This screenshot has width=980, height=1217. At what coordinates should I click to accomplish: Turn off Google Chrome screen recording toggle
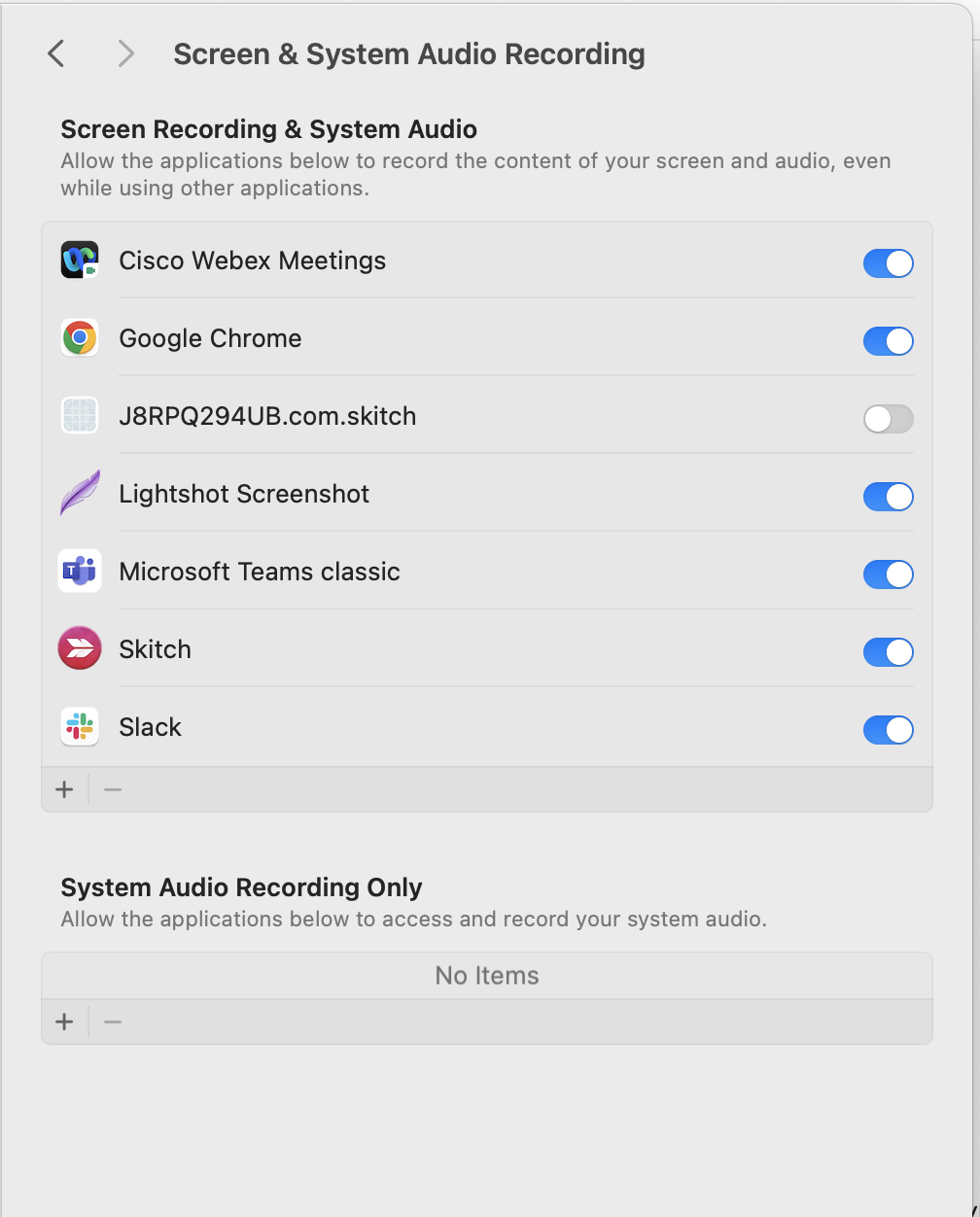click(888, 341)
